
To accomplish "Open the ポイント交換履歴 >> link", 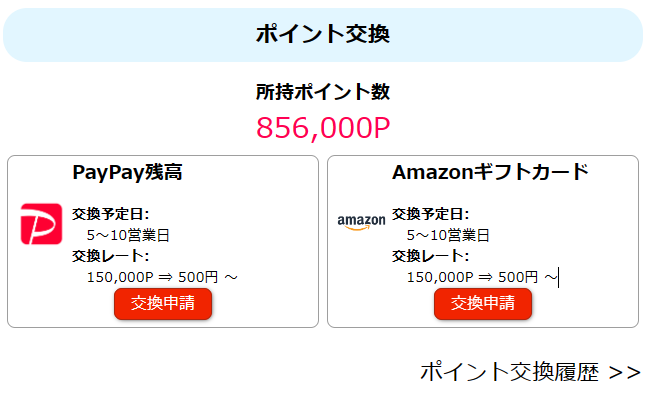I will tap(530, 373).
